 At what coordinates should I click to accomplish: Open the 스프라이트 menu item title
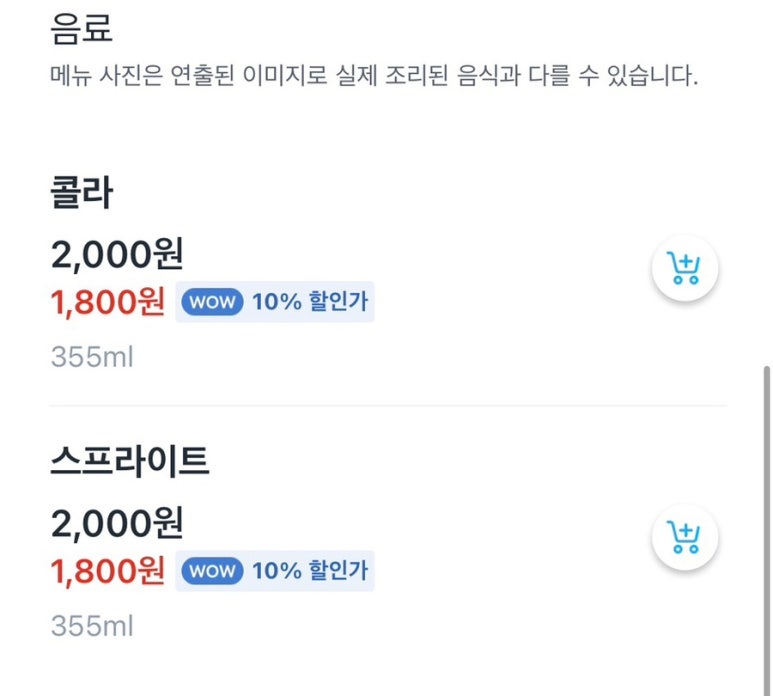click(x=130, y=462)
